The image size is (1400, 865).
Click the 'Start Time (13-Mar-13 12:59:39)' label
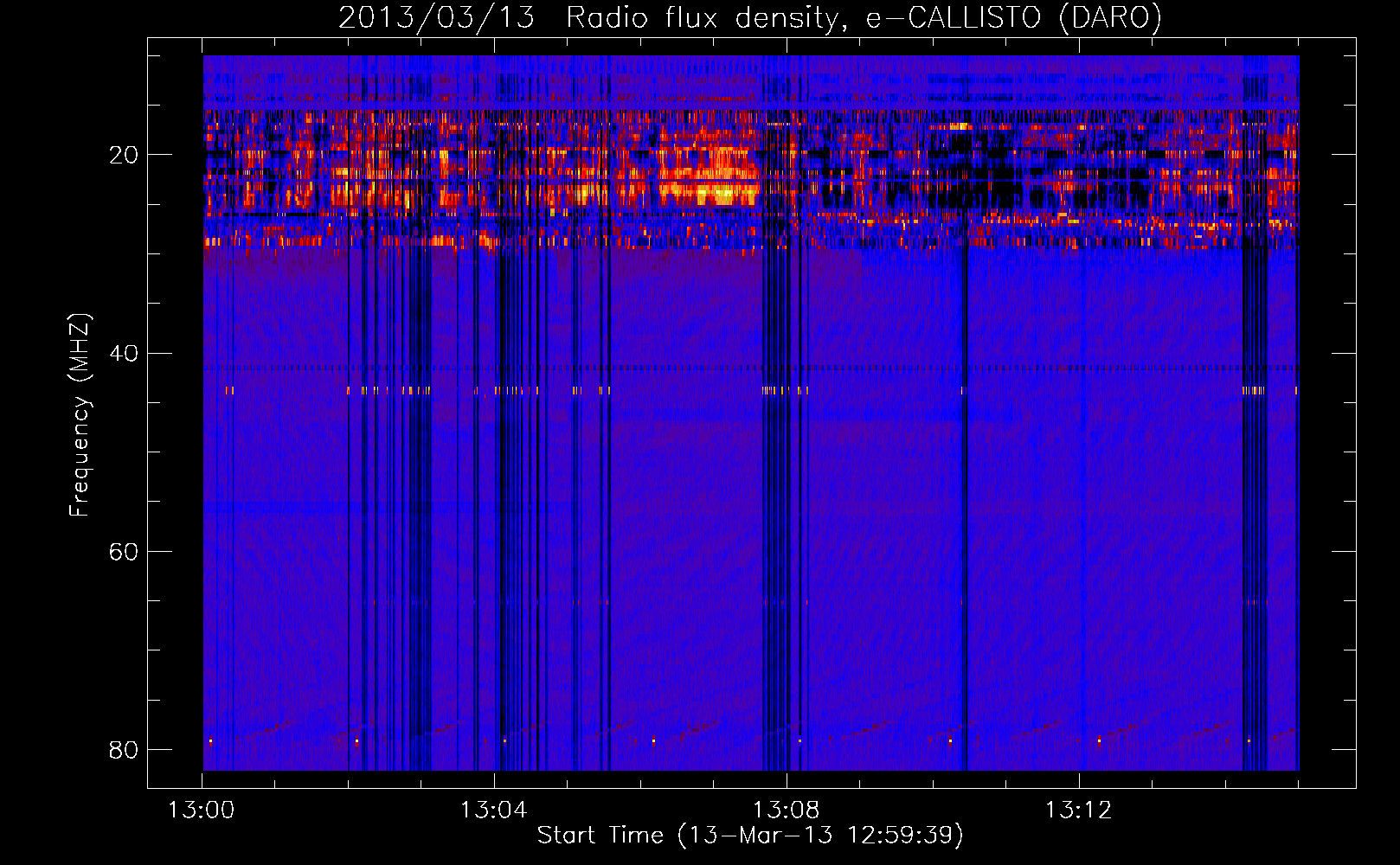pyautogui.click(x=750, y=835)
